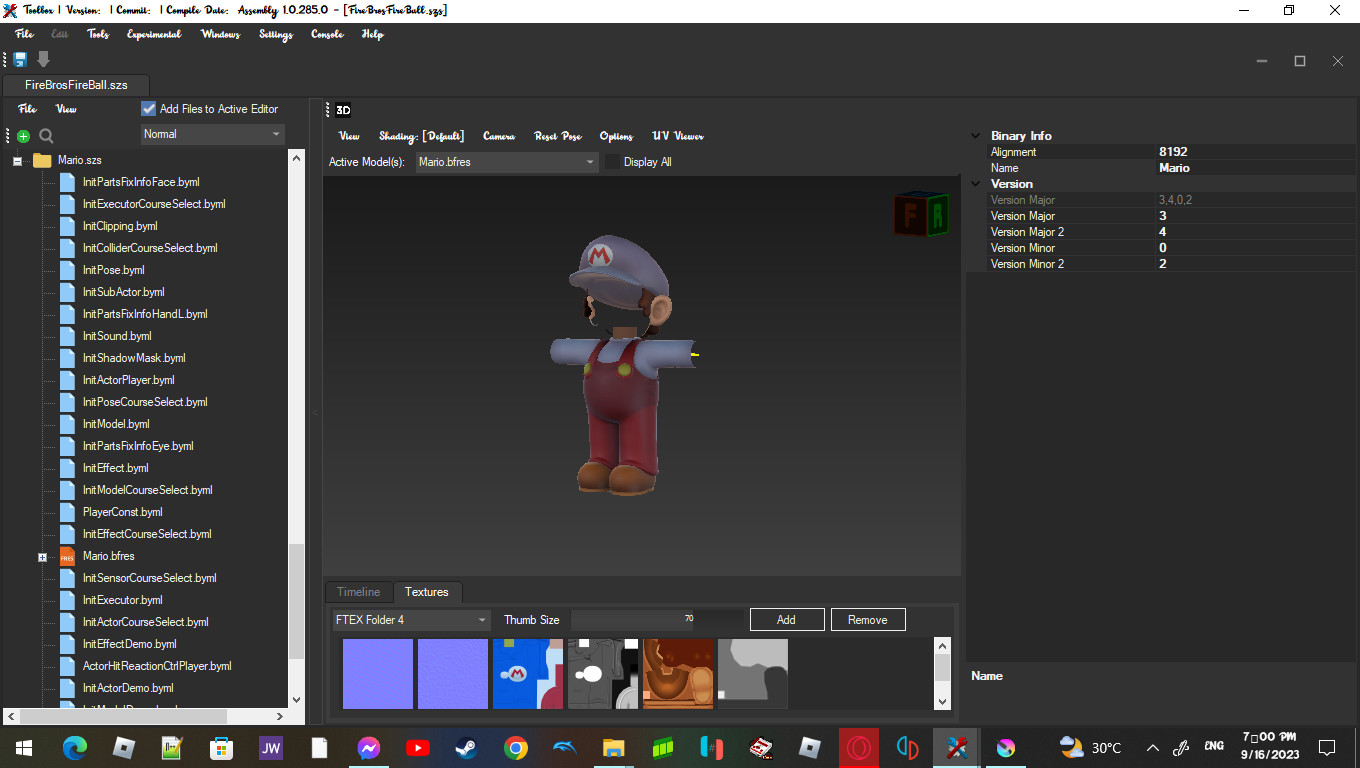1360x768 pixels.
Task: Open the Microsoft Store taskbar icon
Action: [221, 748]
